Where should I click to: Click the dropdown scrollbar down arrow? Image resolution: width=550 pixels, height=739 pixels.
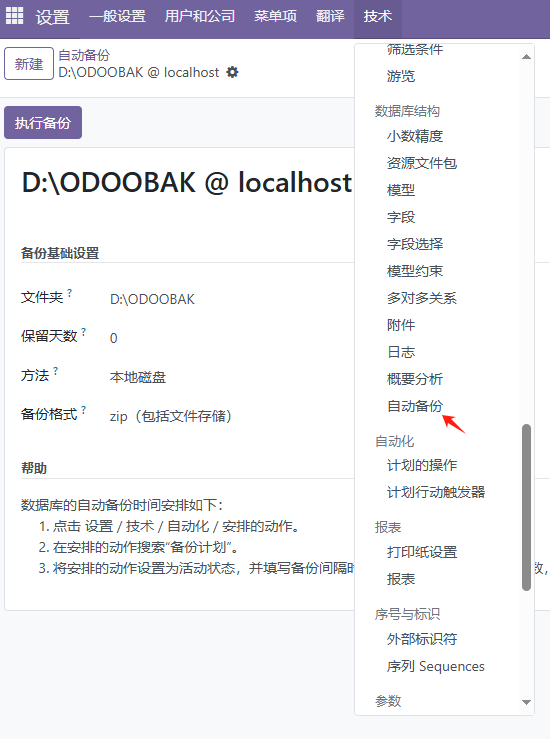[x=526, y=702]
